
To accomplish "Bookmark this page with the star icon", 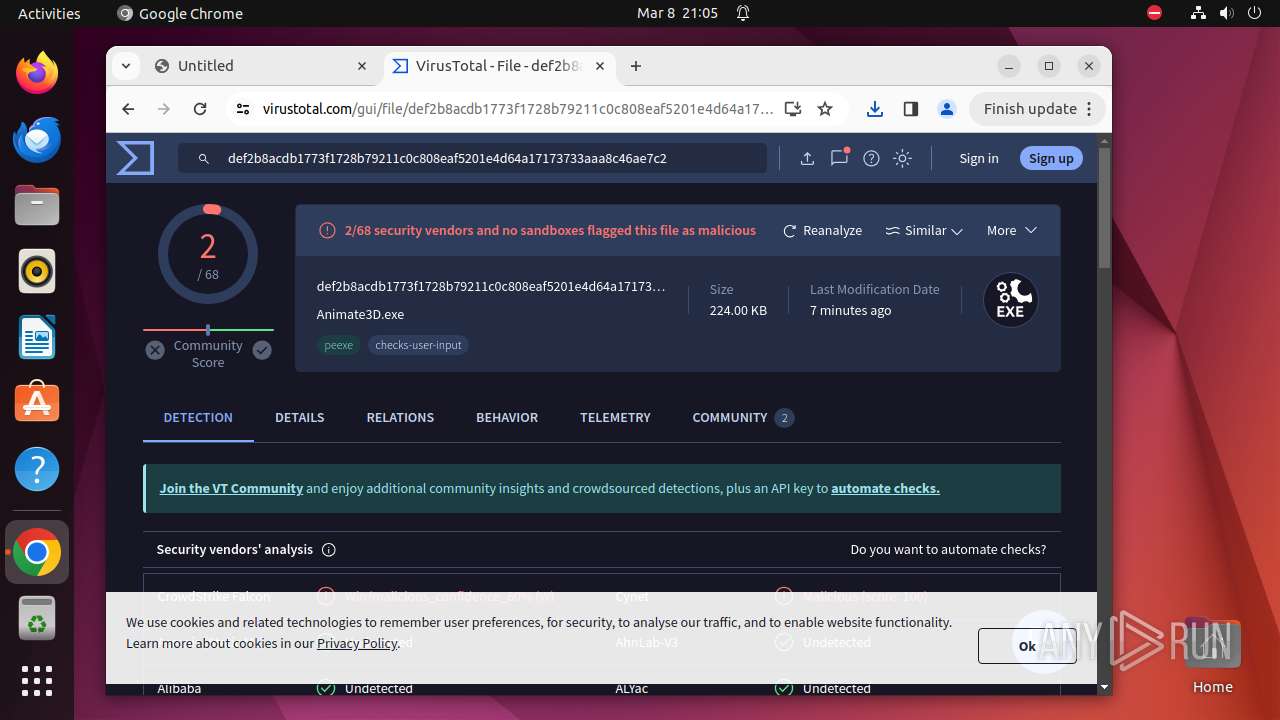I will tap(825, 109).
